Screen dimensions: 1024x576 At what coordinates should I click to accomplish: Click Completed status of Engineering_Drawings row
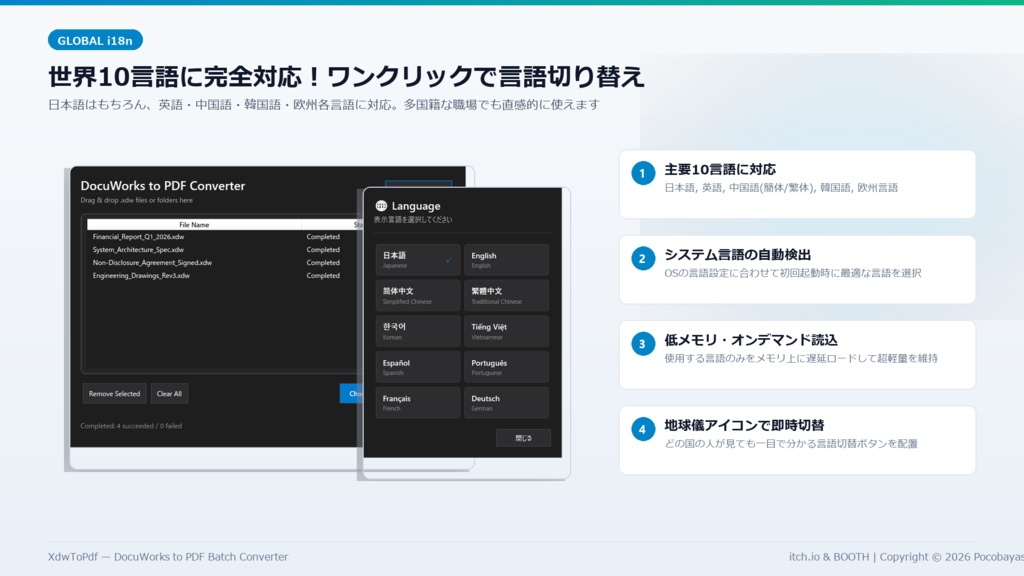(323, 276)
